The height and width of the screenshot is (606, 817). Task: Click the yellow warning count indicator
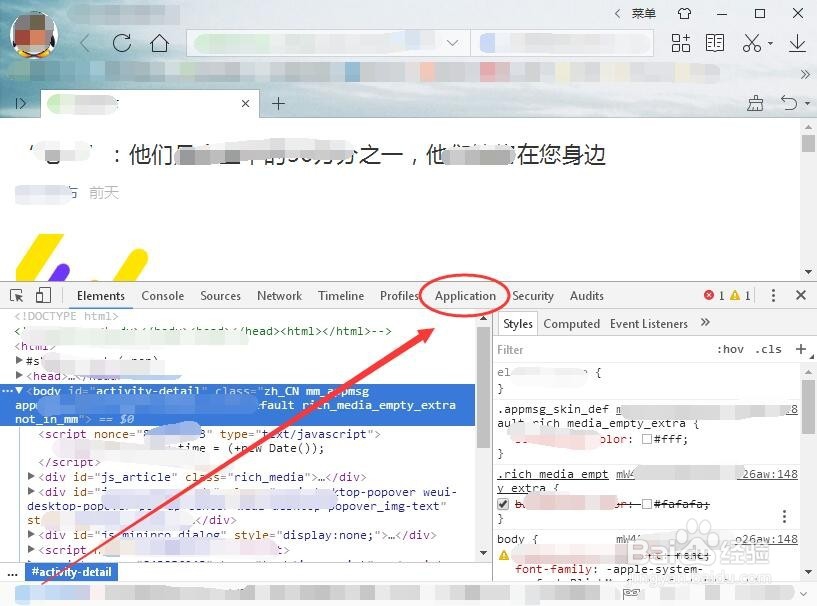740,295
